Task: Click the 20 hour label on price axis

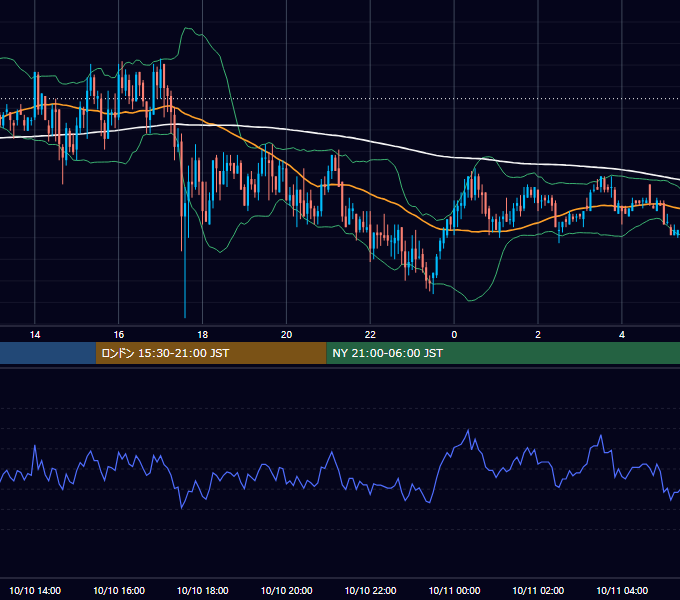Action: (286, 335)
